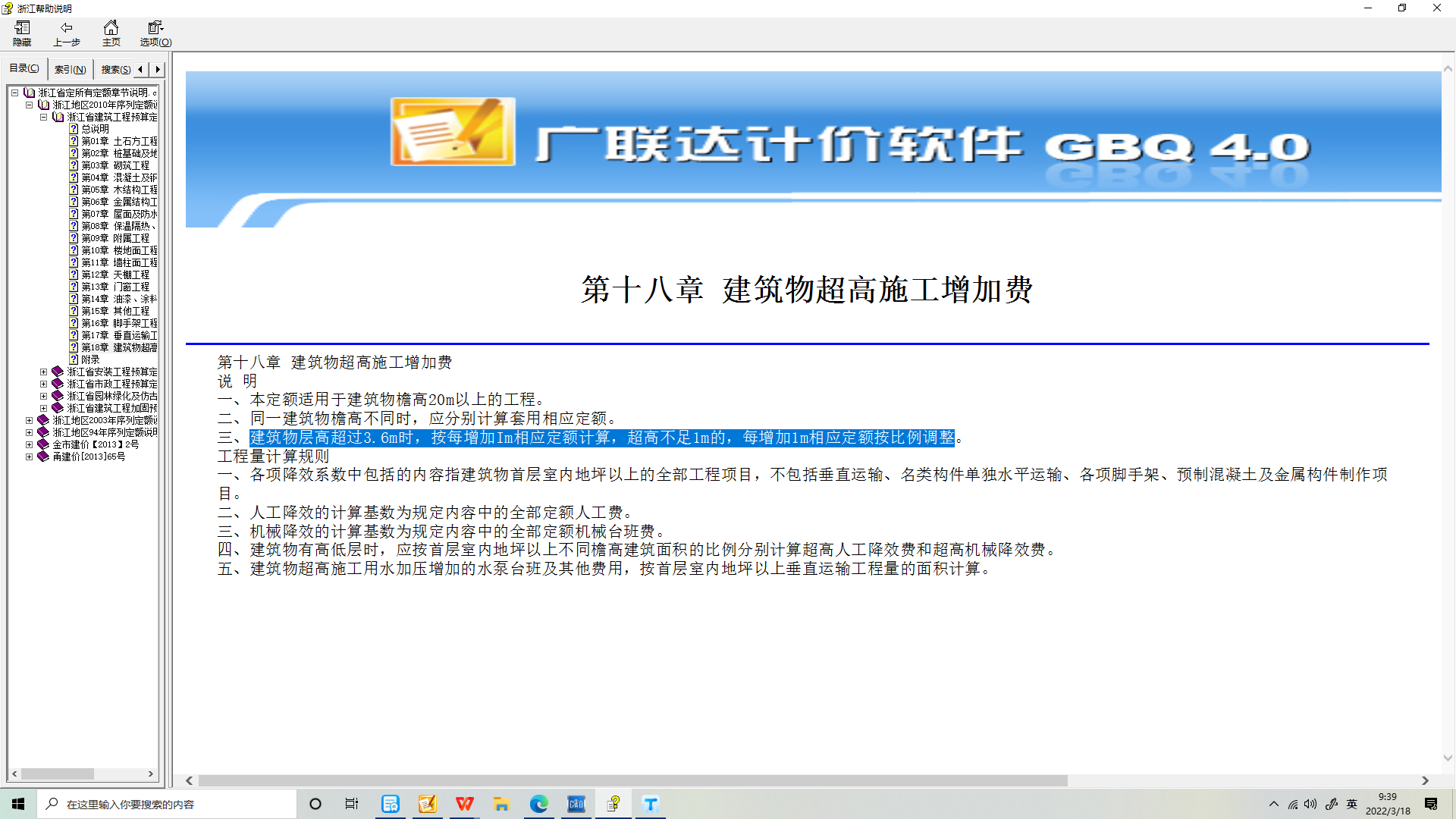The width and height of the screenshot is (1456, 819).
Task: Click the volume icon in system tray
Action: [1311, 804]
